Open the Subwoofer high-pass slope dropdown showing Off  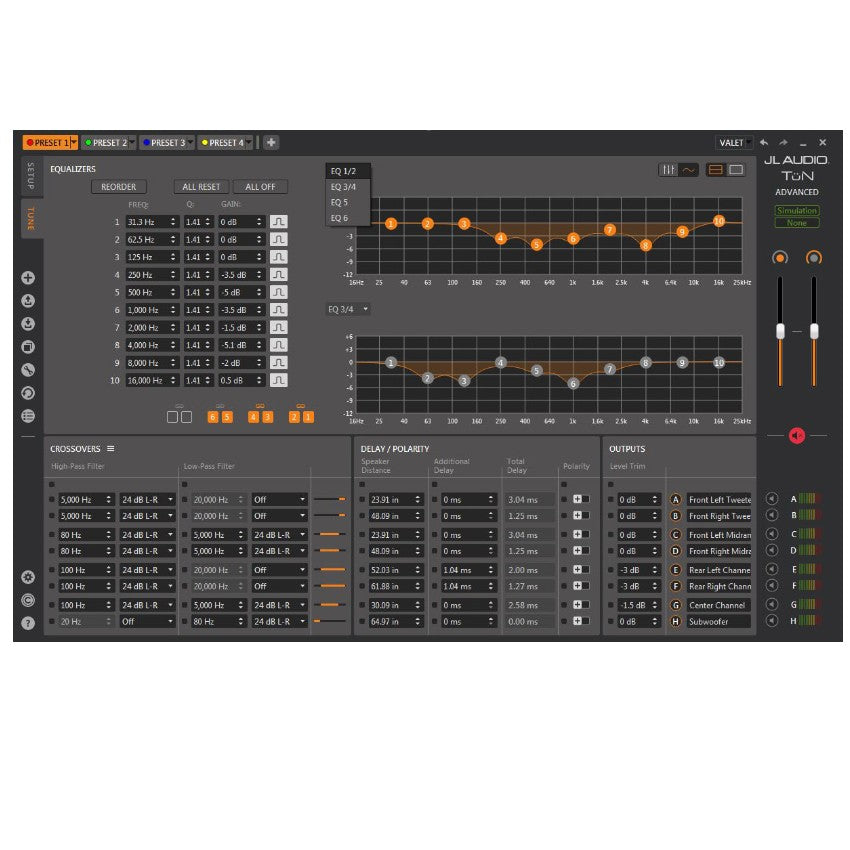click(x=147, y=621)
